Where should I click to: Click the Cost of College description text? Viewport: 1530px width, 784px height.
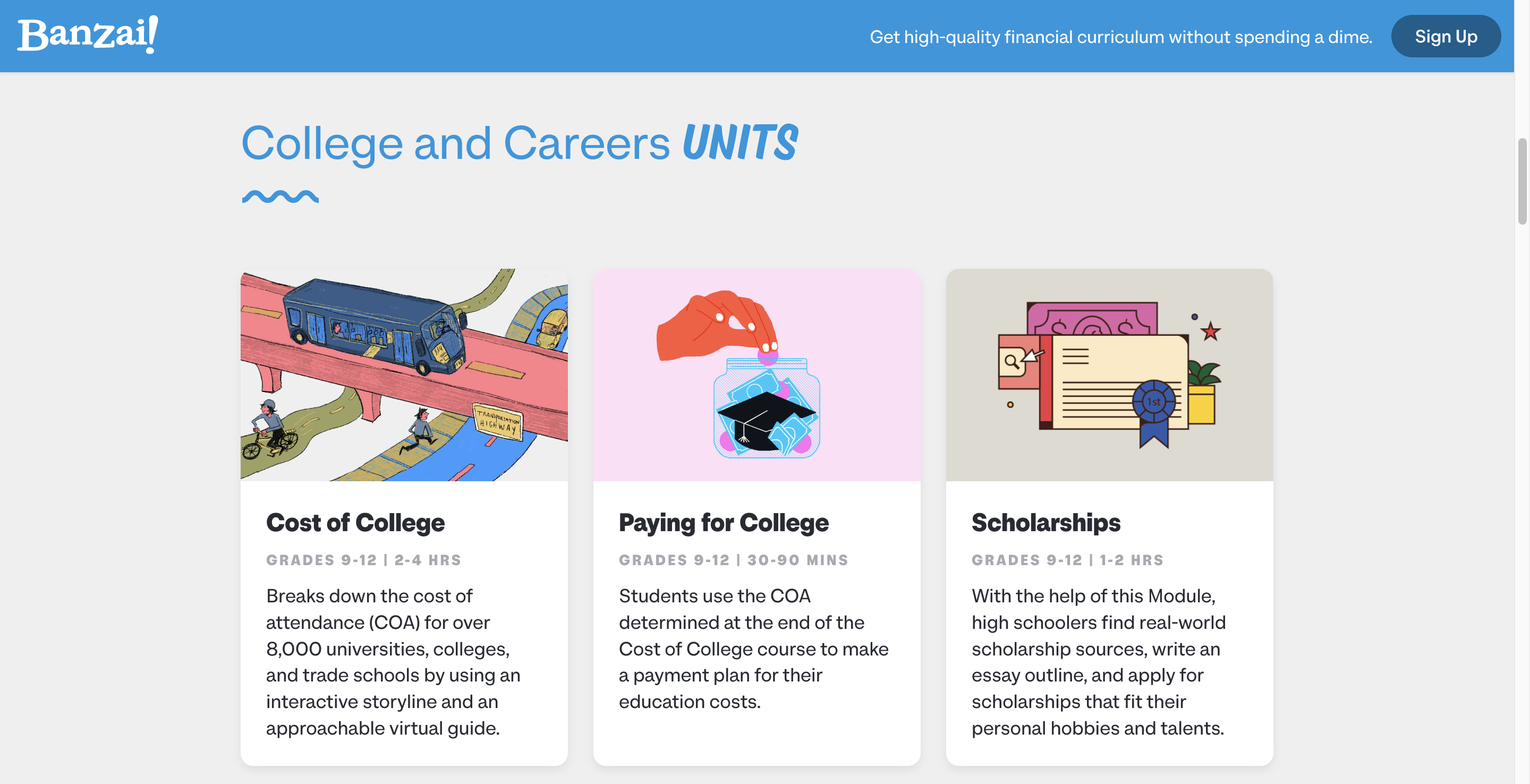(x=393, y=662)
